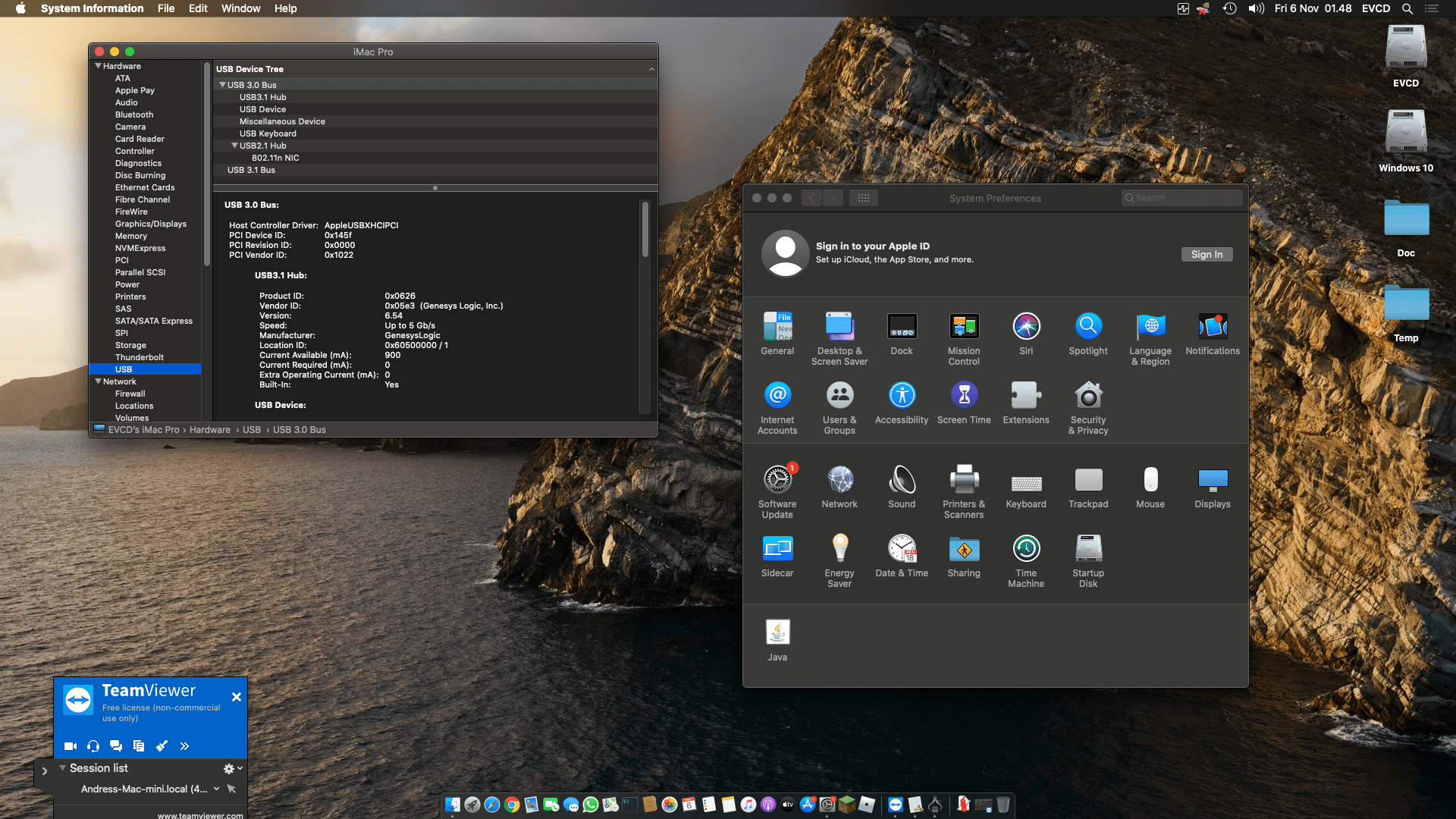Open Spotlight search in menu bar
Screen dimensions: 1456x819
point(1407,8)
